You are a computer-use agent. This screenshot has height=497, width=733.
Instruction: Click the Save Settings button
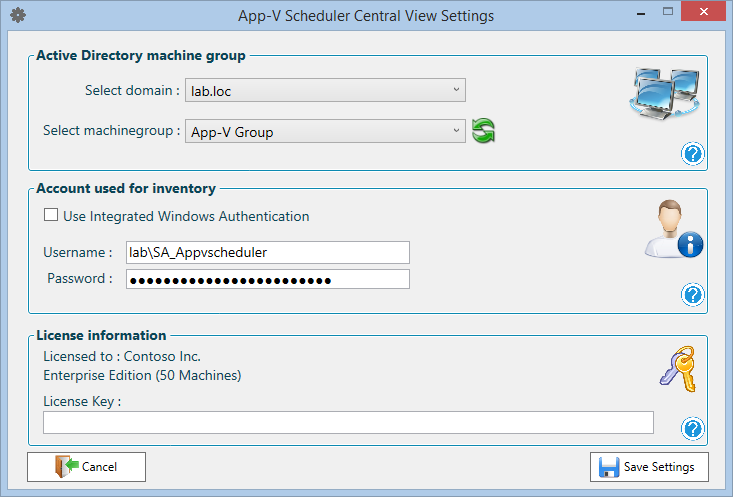click(650, 467)
